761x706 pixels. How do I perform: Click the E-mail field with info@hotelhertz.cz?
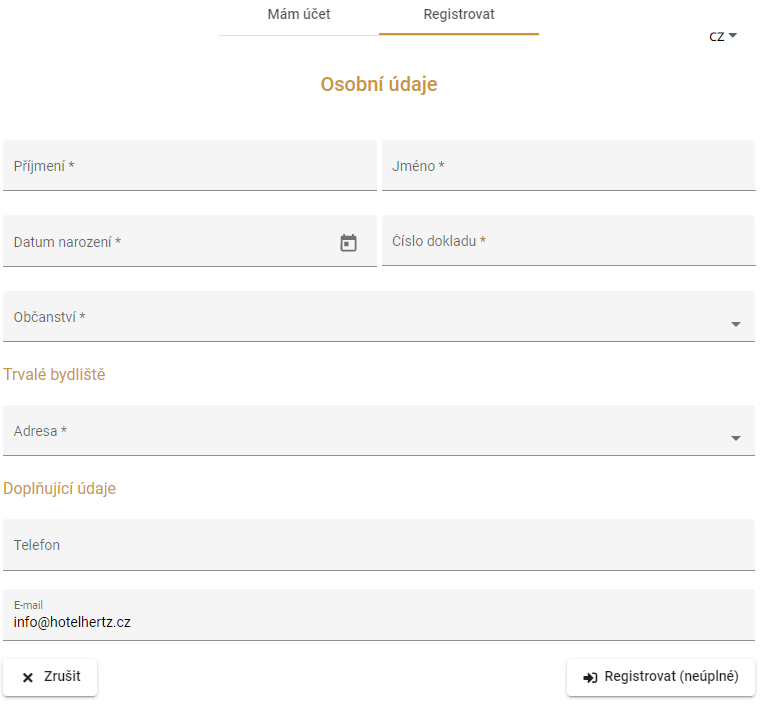pos(379,615)
